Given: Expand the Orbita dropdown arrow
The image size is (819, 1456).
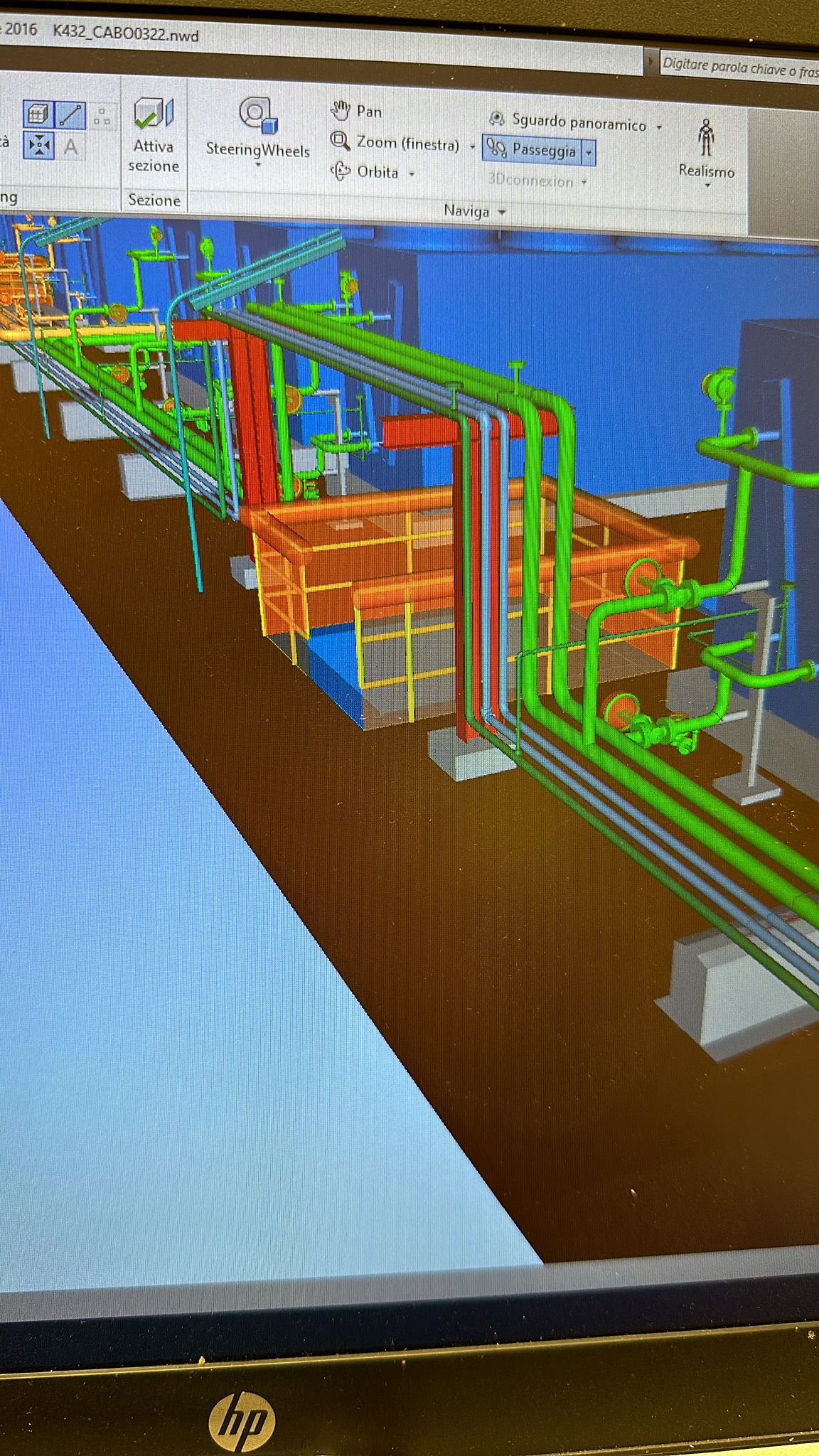Looking at the screenshot, I should click(x=412, y=173).
